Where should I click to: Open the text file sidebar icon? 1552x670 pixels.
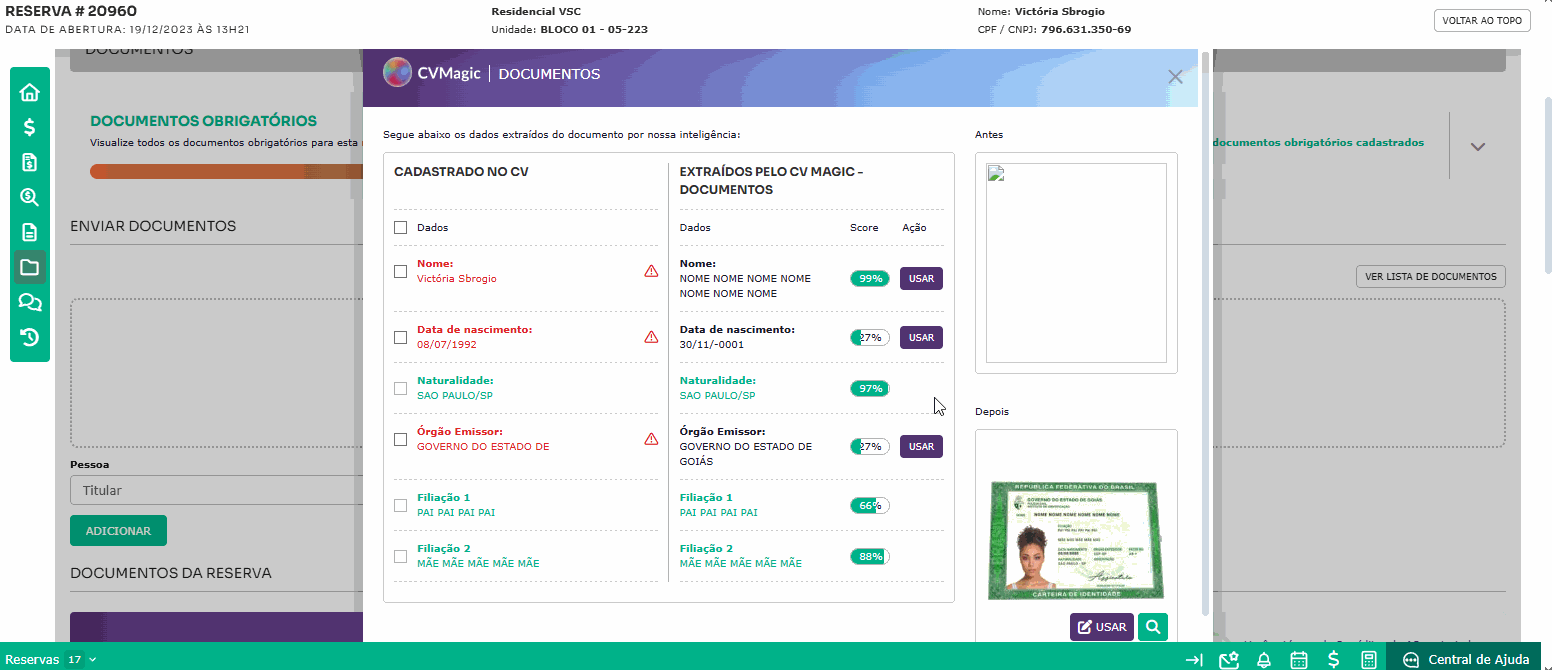[x=30, y=232]
